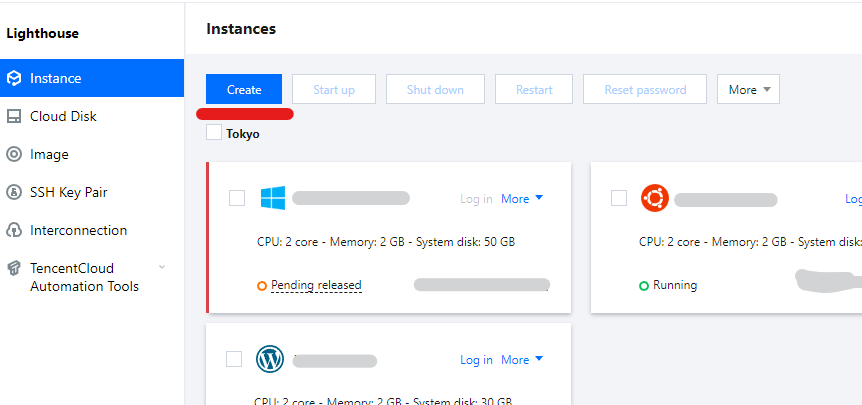This screenshot has width=862, height=405.
Task: Click the WordPress instance name placeholder
Action: 335,361
